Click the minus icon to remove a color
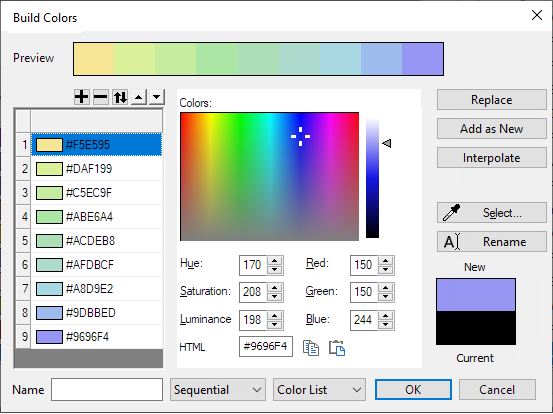Image resolution: width=553 pixels, height=414 pixels. point(101,97)
